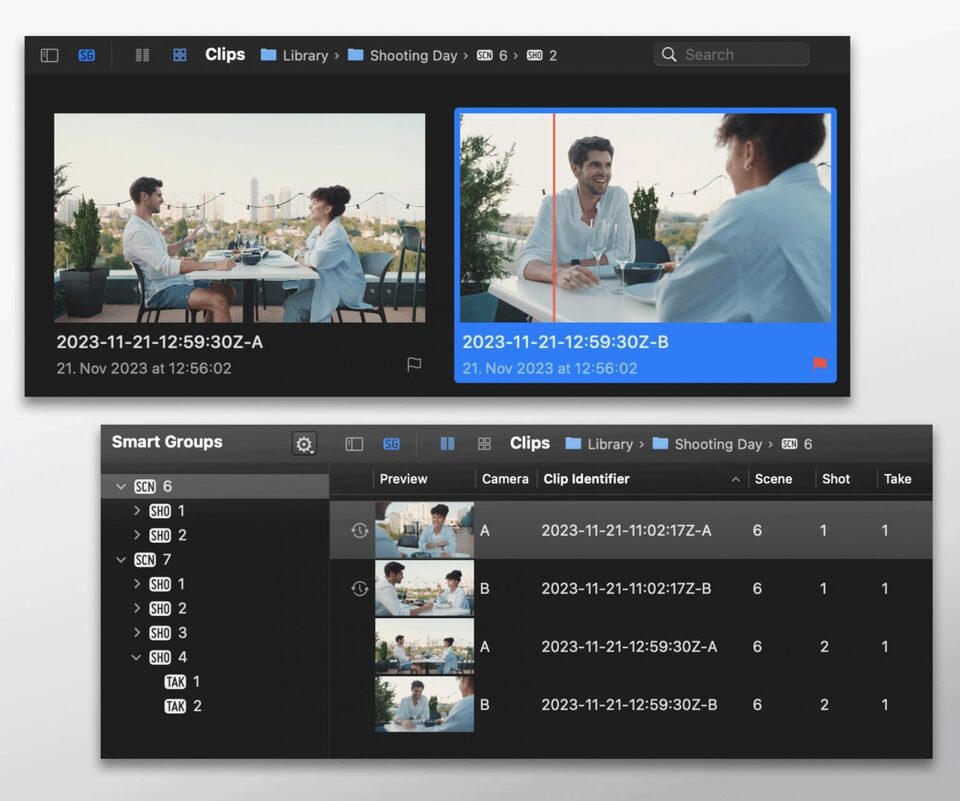Activate list view in the lower Clips toolbar
The image size is (960, 801).
[x=447, y=444]
